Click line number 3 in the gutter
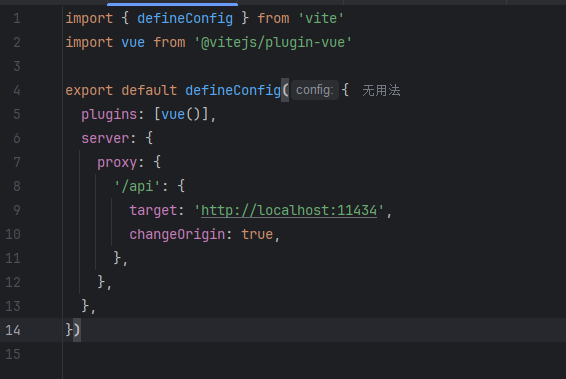Image resolution: width=566 pixels, height=379 pixels. pyautogui.click(x=17, y=66)
